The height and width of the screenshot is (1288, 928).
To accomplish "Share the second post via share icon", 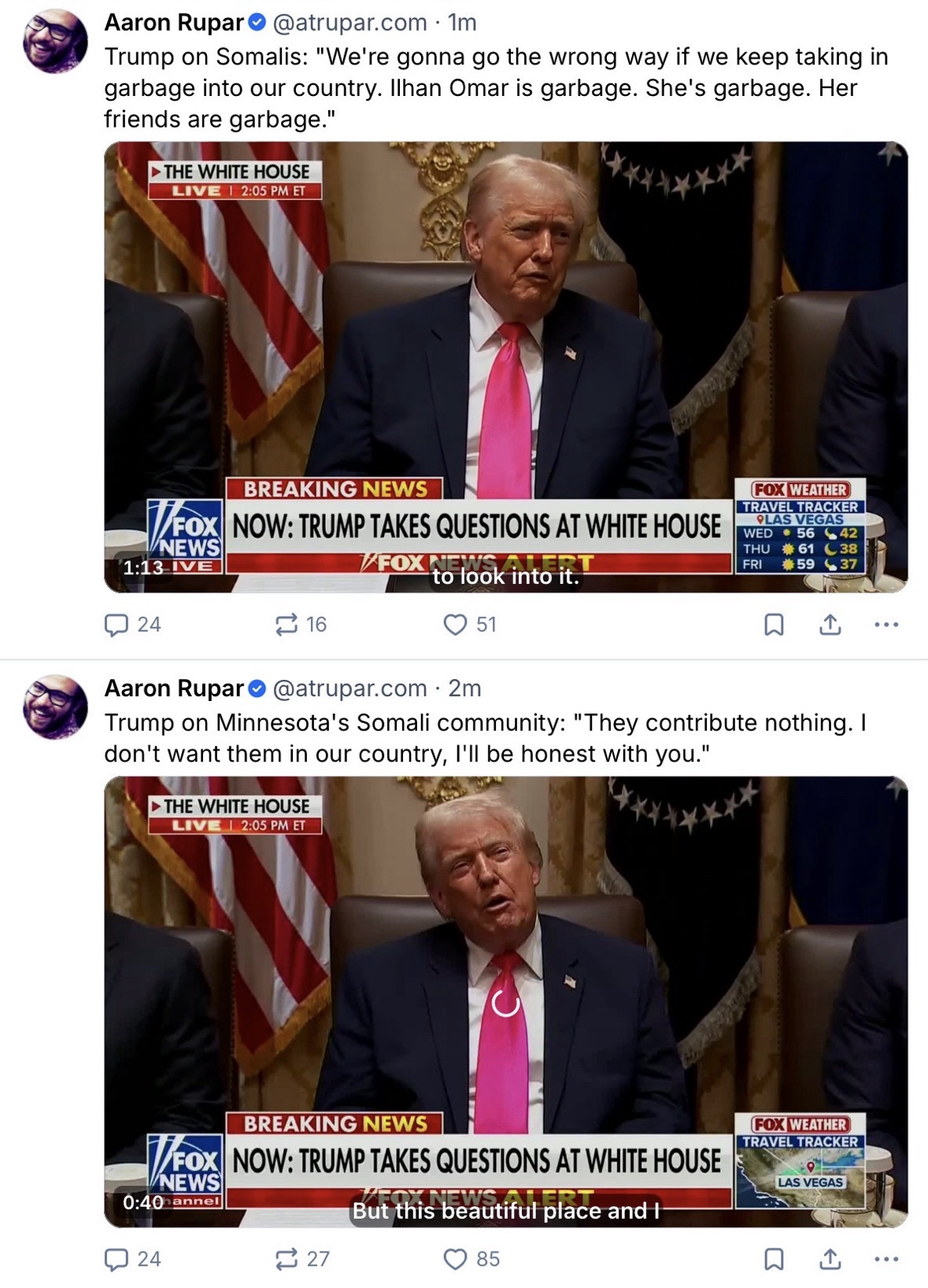I will pyautogui.click(x=830, y=1259).
